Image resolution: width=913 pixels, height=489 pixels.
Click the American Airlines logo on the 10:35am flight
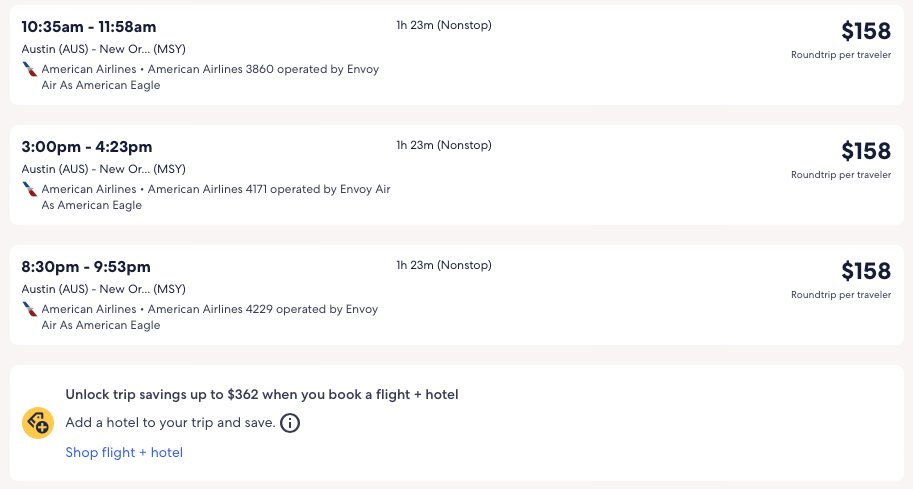click(x=30, y=70)
